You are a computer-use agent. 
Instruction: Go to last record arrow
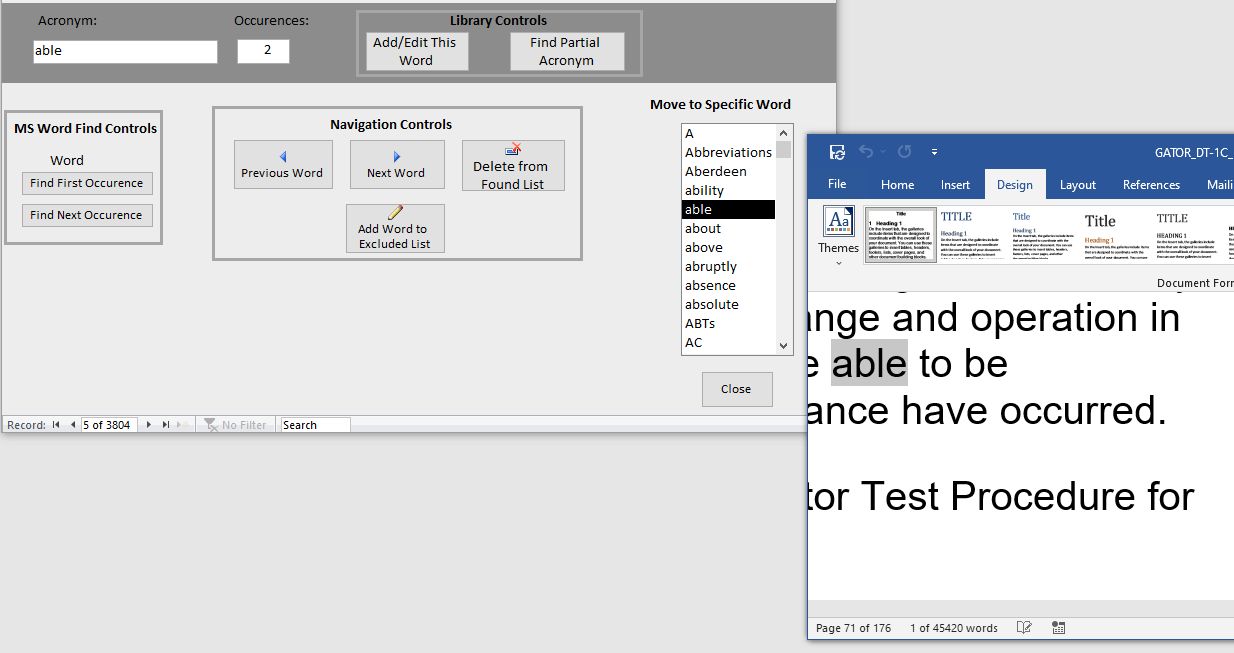tap(166, 425)
